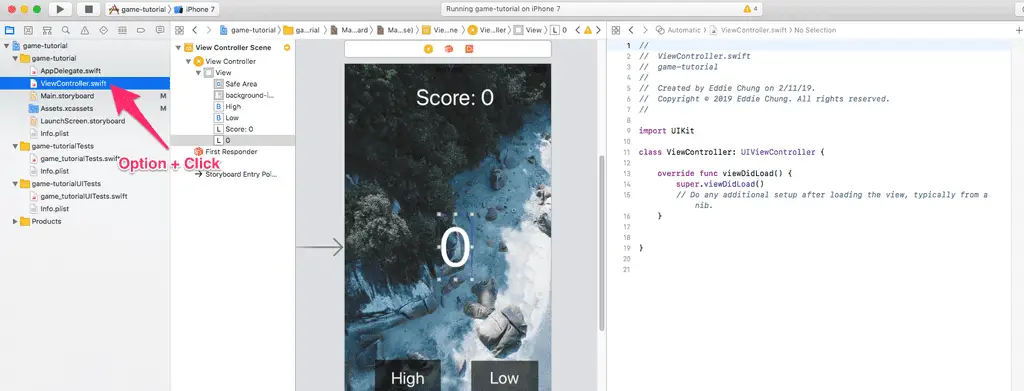
Task: Choose the iPhone 7 run destination
Action: (x=195, y=10)
